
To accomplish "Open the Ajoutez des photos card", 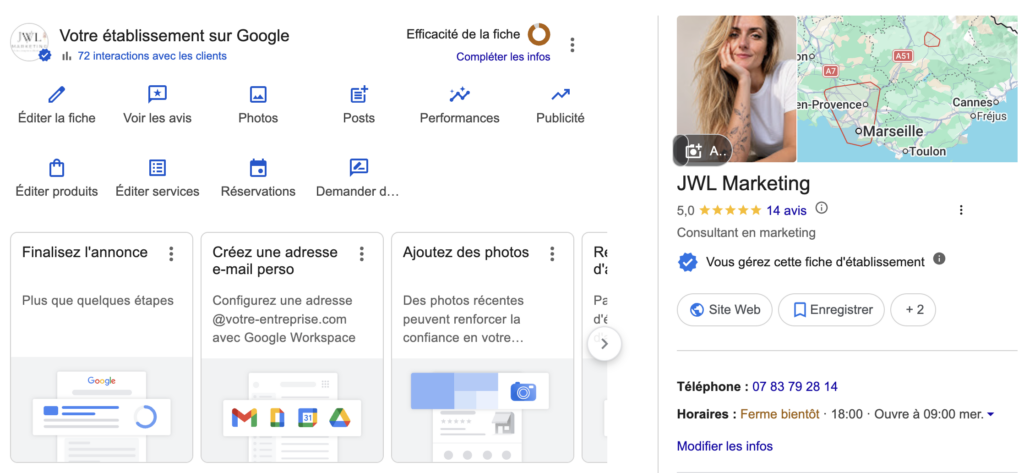I will click(x=483, y=348).
